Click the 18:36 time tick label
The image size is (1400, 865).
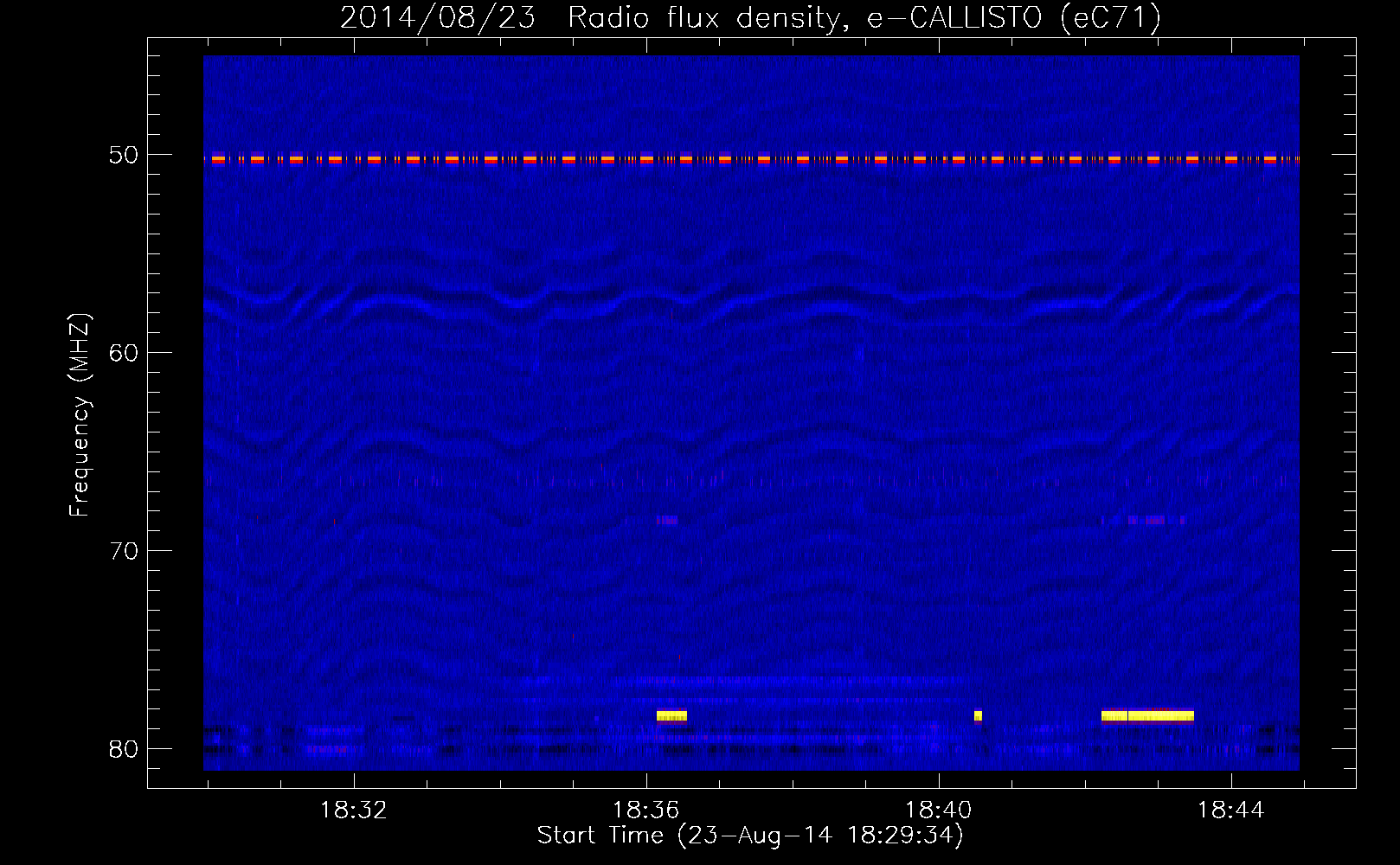coord(646,811)
